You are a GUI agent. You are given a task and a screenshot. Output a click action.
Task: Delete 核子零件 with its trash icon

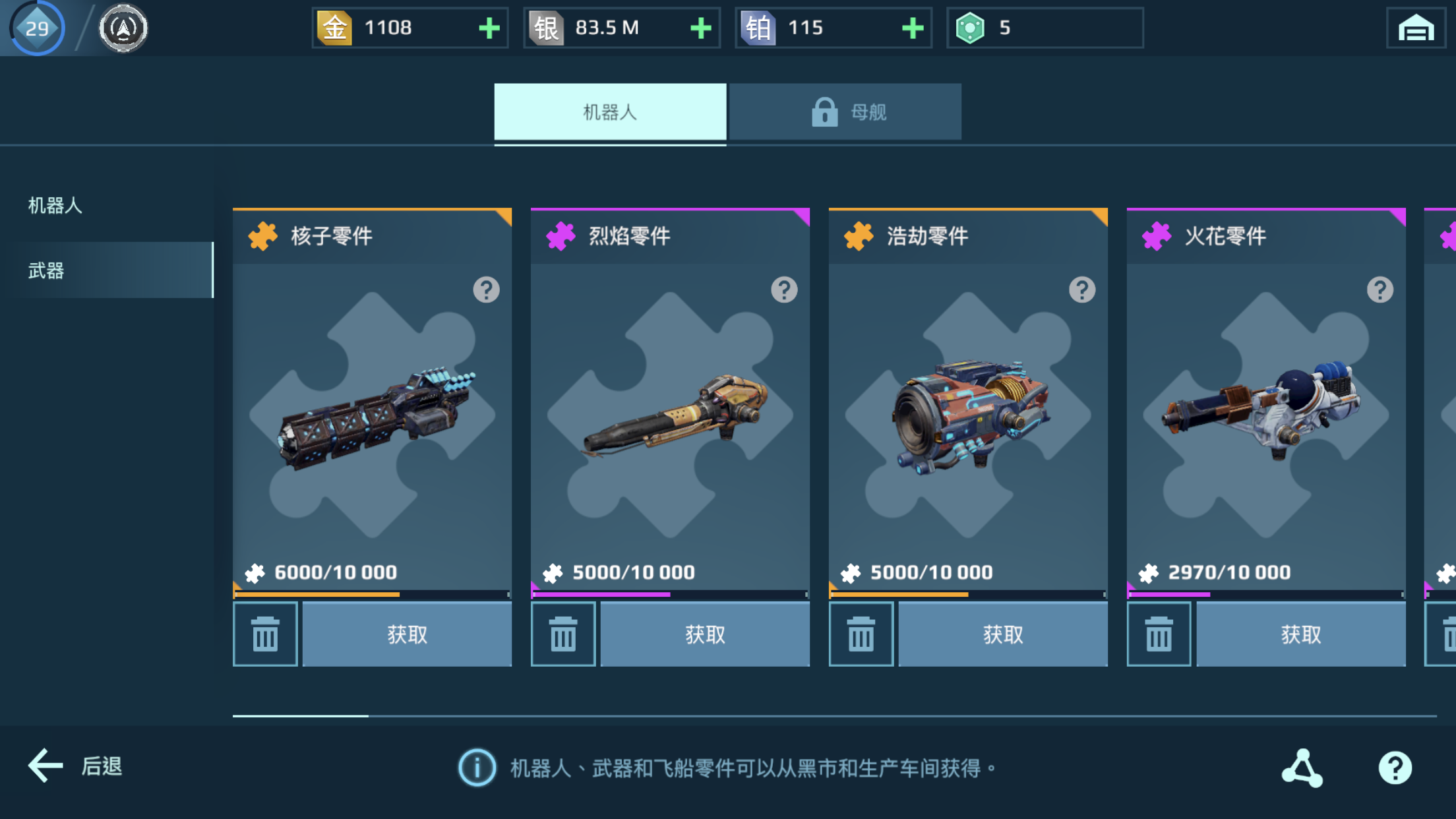(x=265, y=634)
